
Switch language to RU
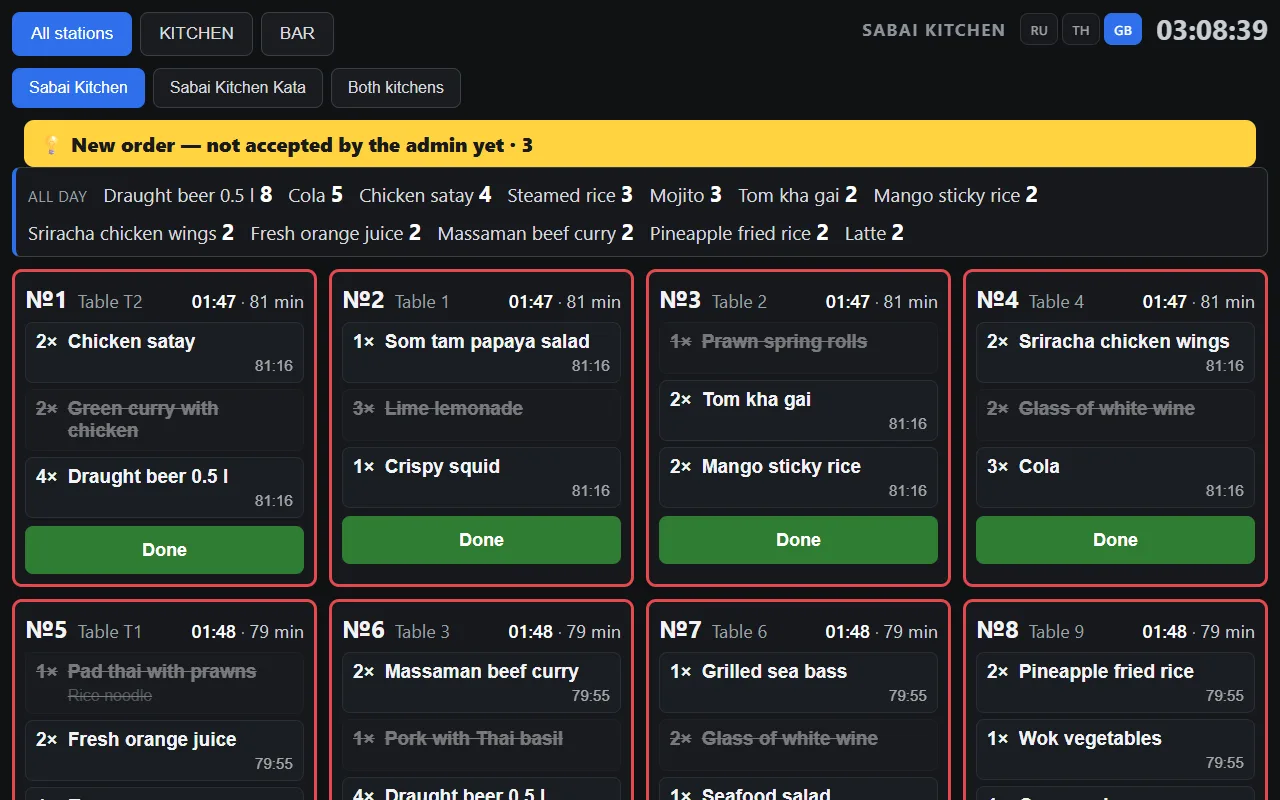click(1039, 30)
